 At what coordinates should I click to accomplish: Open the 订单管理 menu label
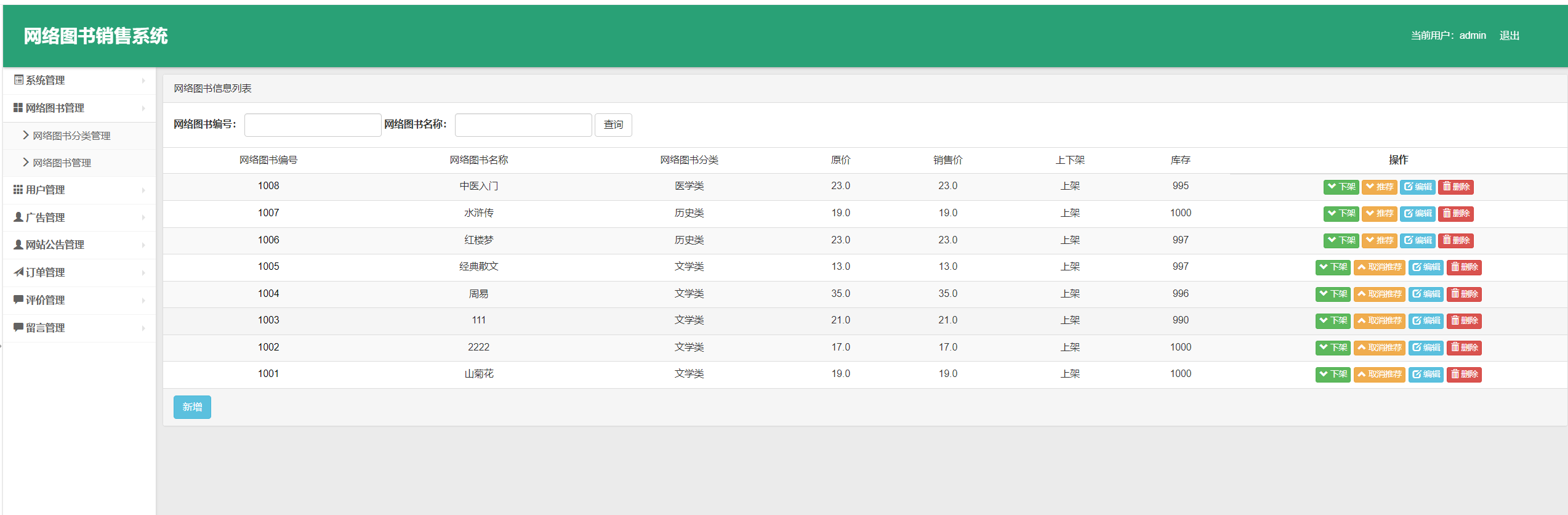[45, 272]
